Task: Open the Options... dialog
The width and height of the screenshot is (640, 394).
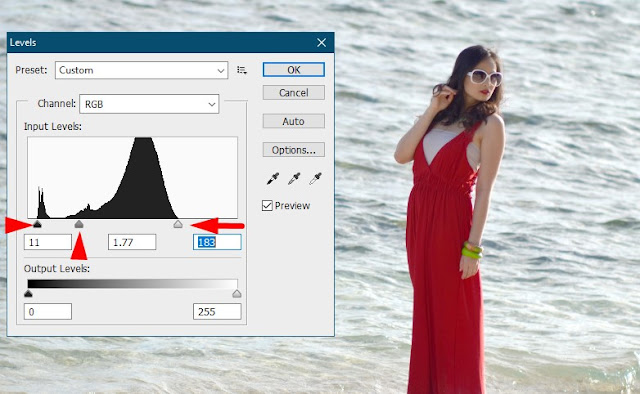Action: [x=294, y=150]
